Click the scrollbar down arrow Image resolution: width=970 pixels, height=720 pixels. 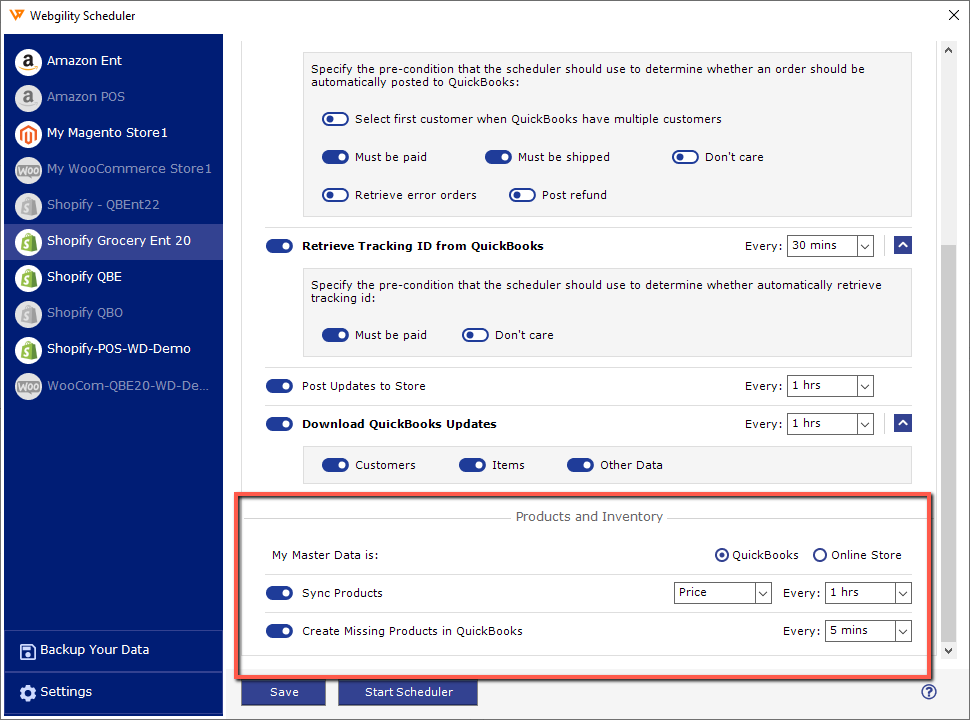pyautogui.click(x=948, y=651)
